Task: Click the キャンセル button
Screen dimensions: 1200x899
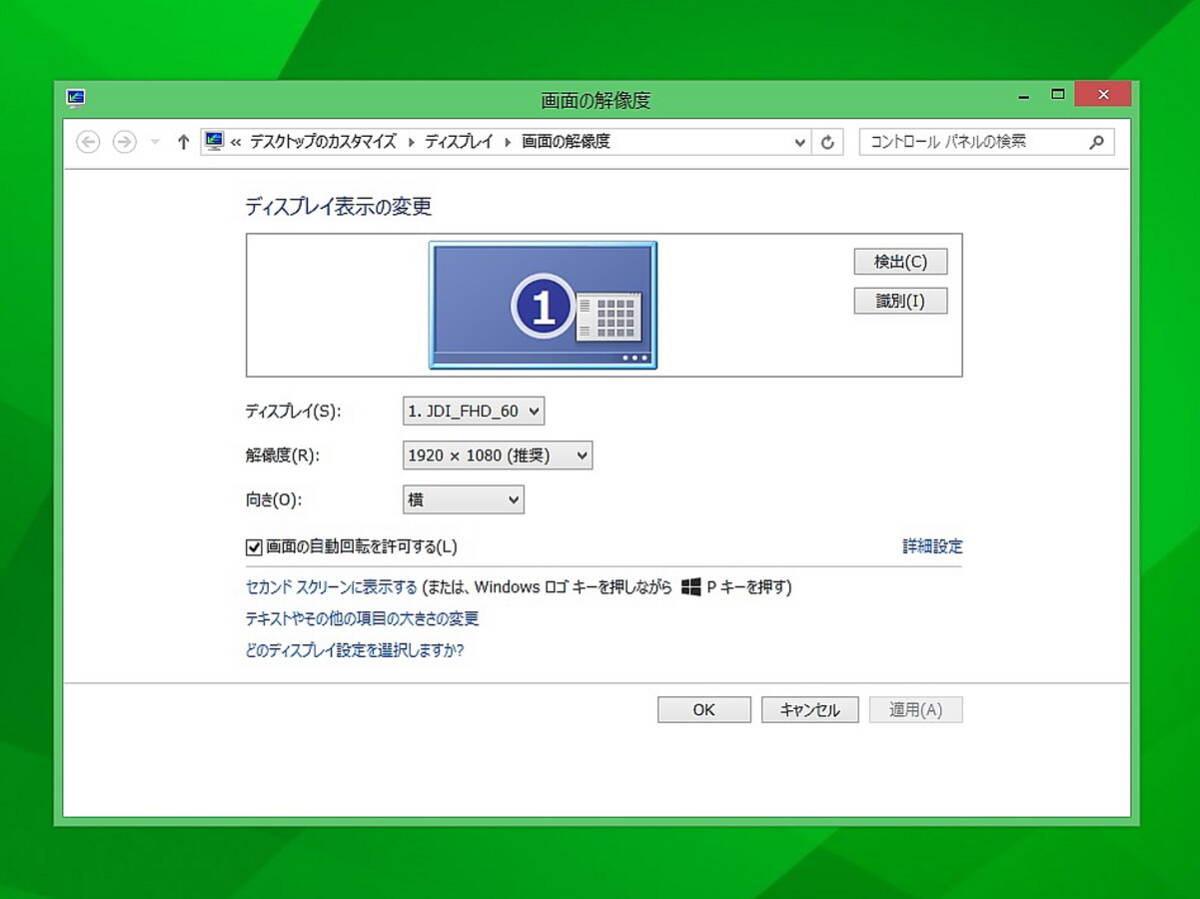Action: point(809,710)
